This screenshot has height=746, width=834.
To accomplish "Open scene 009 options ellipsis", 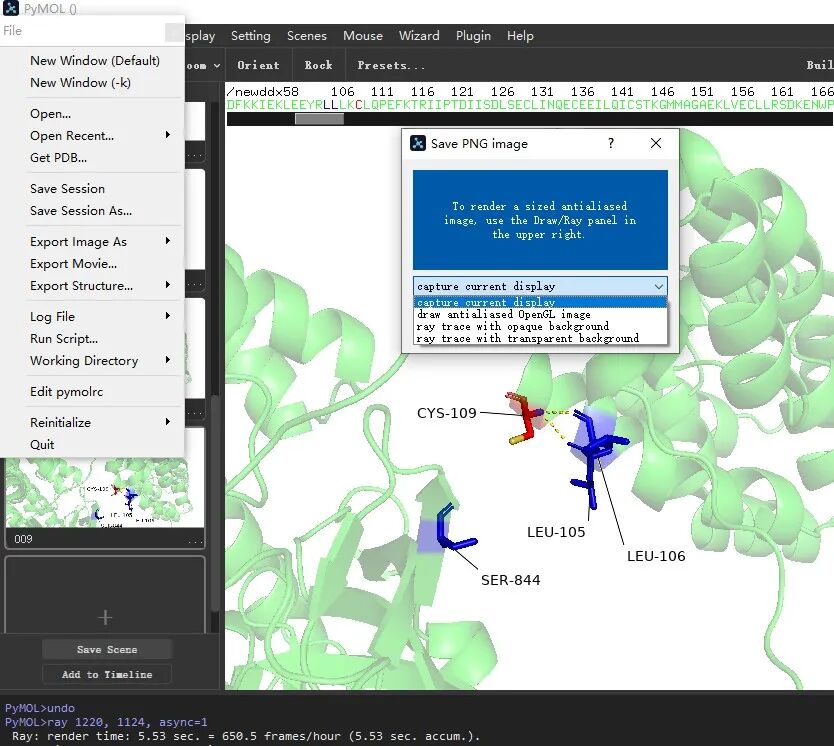I will (x=195, y=540).
